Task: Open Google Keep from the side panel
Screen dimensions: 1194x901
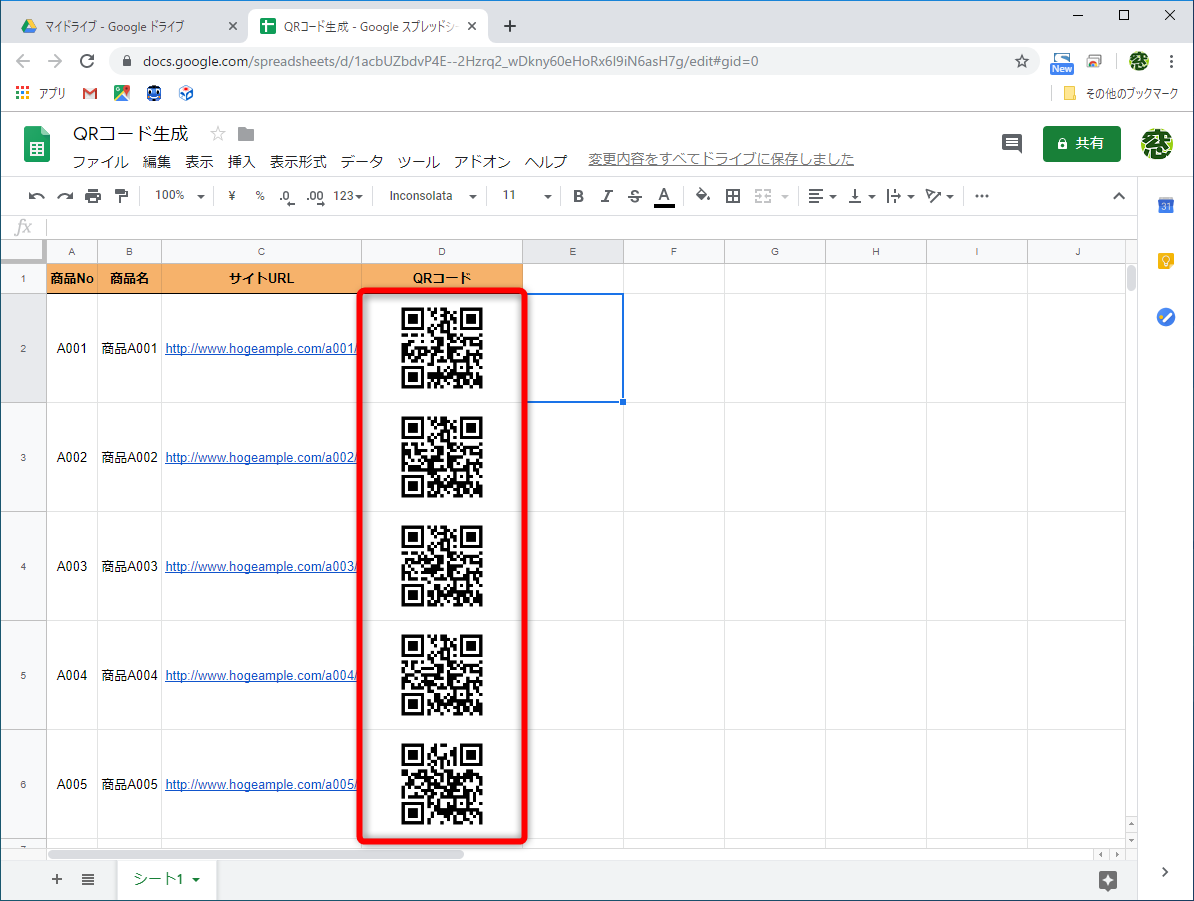Action: (x=1165, y=261)
